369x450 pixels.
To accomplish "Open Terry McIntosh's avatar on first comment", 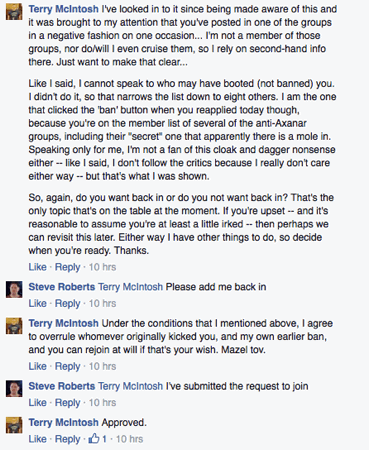I will [14, 11].
